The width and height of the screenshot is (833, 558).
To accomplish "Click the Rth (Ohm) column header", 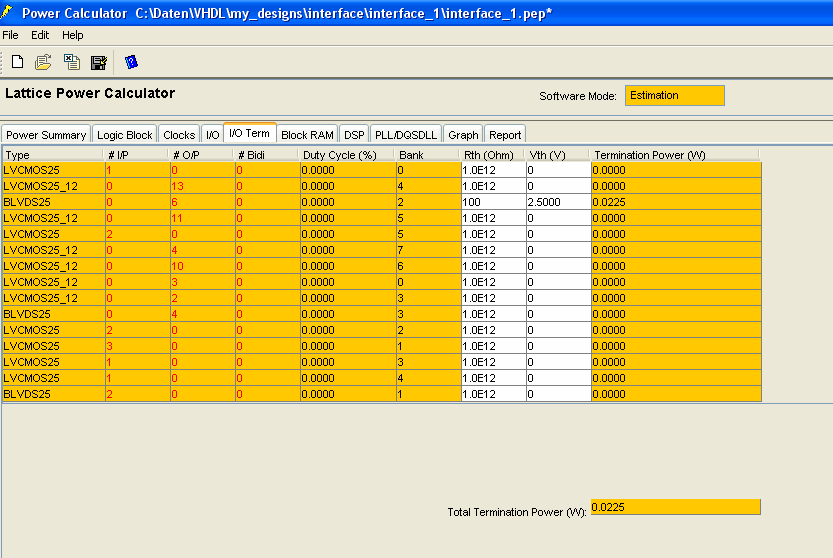I will click(x=492, y=155).
